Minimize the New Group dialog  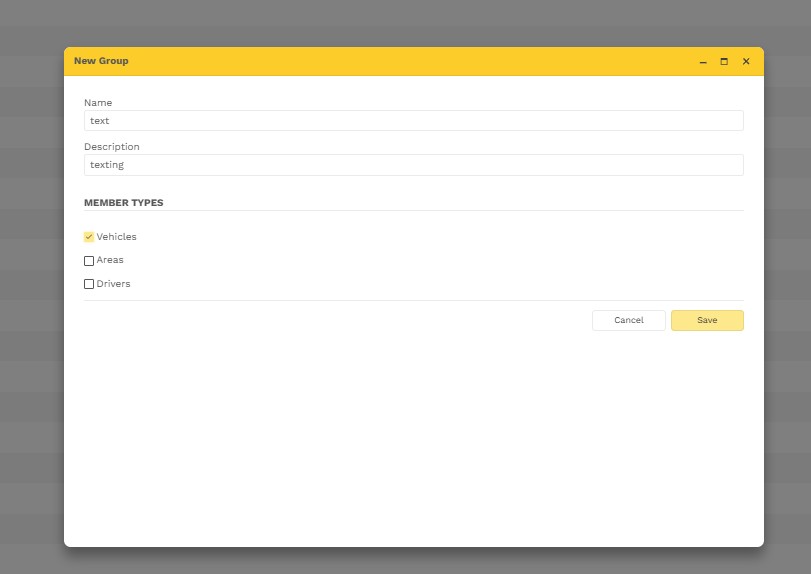point(703,62)
